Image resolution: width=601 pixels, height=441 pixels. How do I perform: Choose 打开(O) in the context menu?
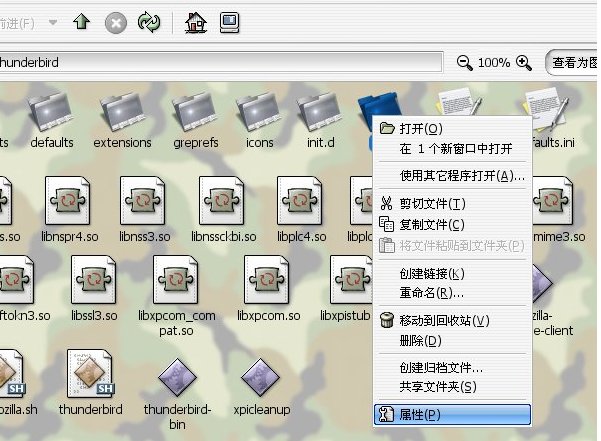(x=452, y=128)
